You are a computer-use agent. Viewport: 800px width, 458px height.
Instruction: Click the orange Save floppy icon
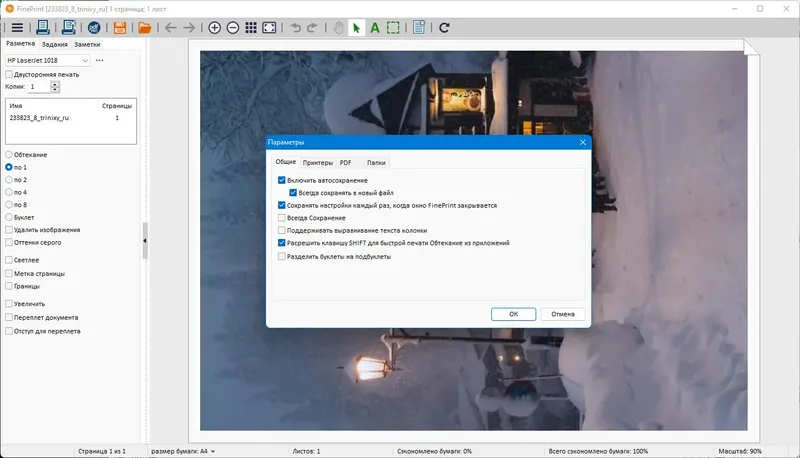click(120, 28)
